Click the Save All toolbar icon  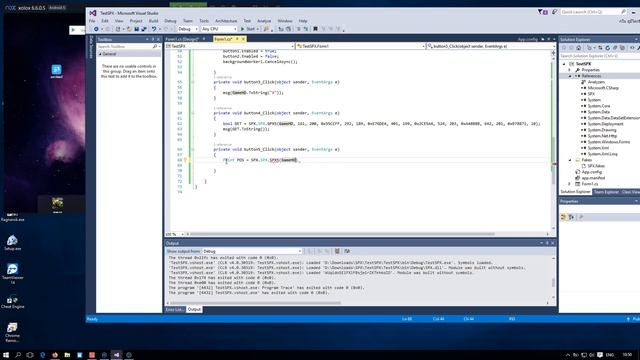click(144, 29)
